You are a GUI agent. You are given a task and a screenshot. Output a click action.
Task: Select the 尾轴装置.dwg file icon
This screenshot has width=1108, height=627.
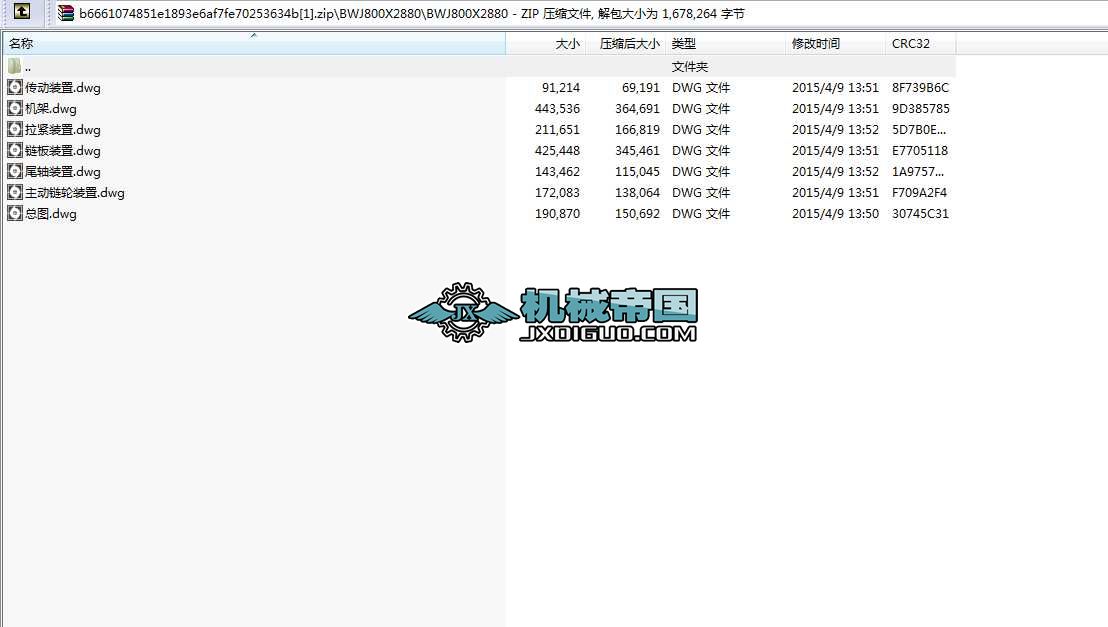tap(13, 171)
